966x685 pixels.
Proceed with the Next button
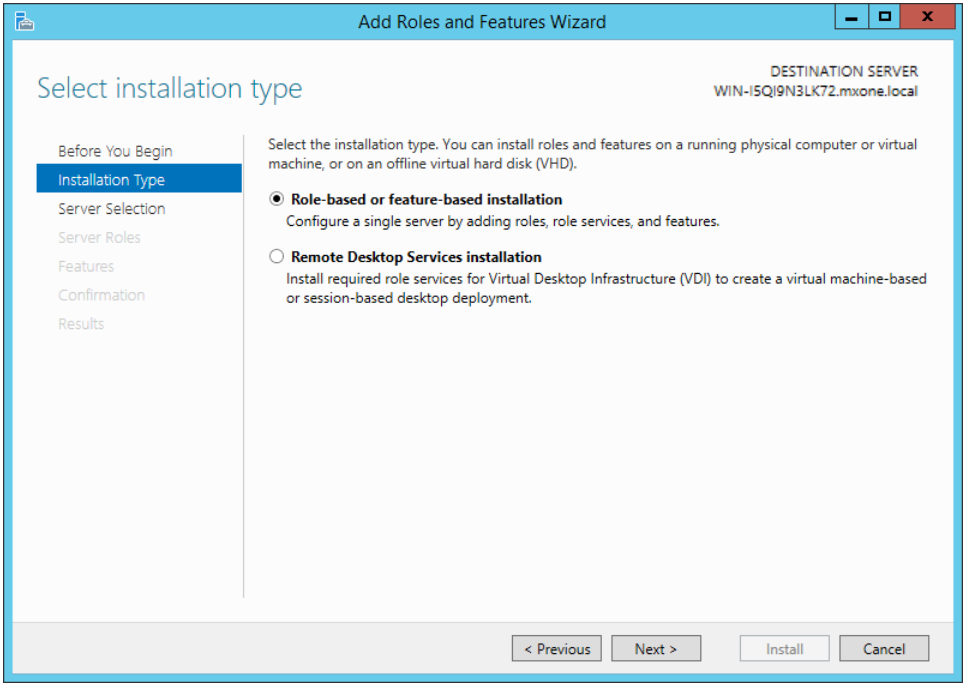click(x=656, y=649)
